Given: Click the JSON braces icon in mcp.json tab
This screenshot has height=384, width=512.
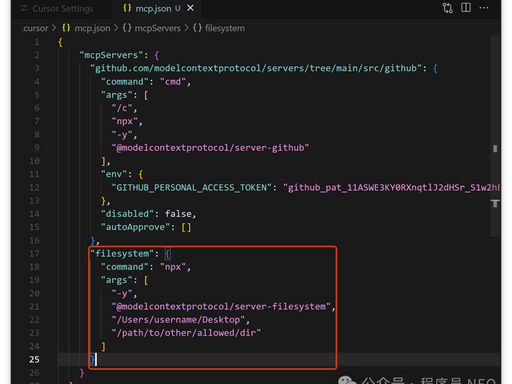Looking at the screenshot, I should [127, 8].
